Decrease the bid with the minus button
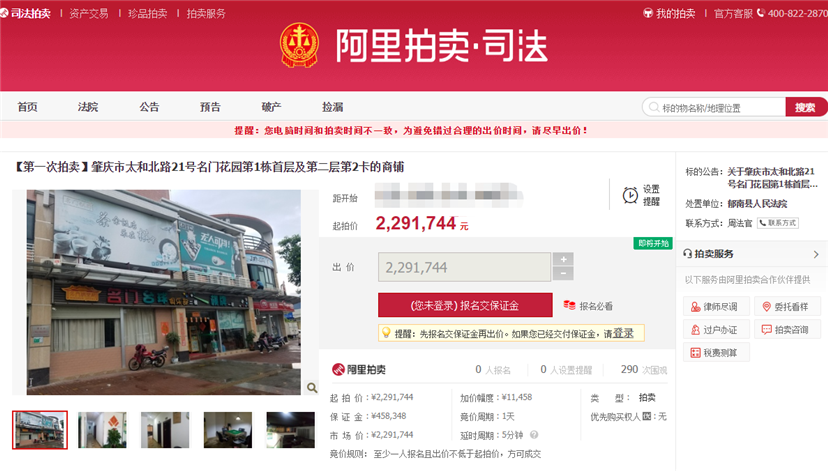Image resolution: width=828 pixels, height=471 pixels. 563,274
